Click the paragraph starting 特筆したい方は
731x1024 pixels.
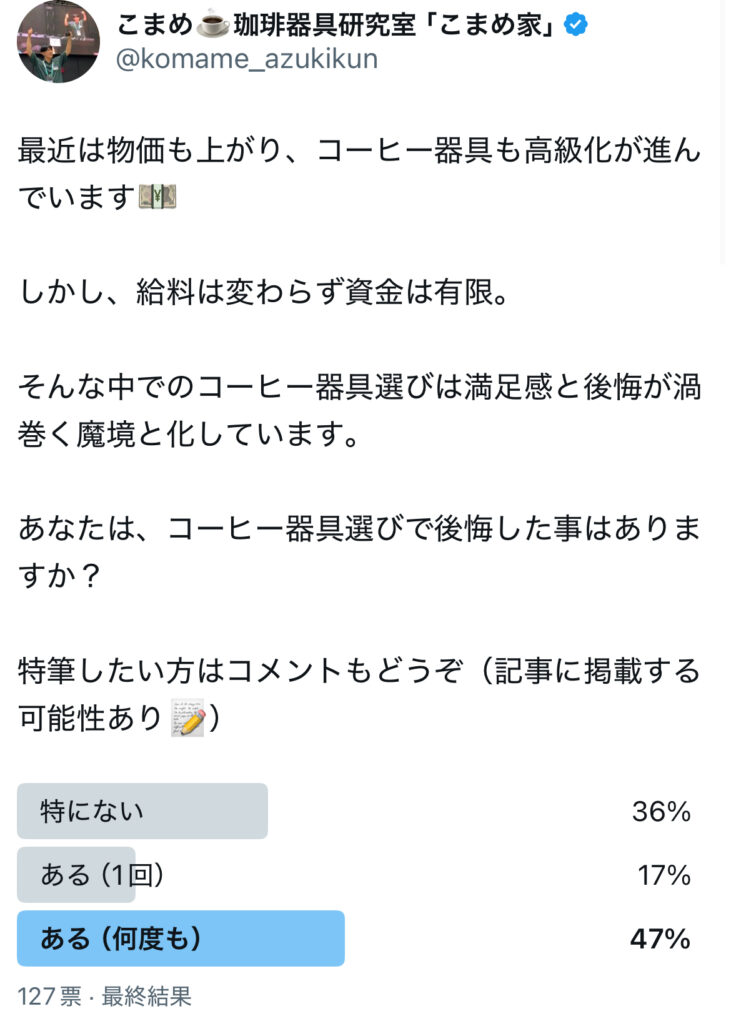[x=359, y=694]
